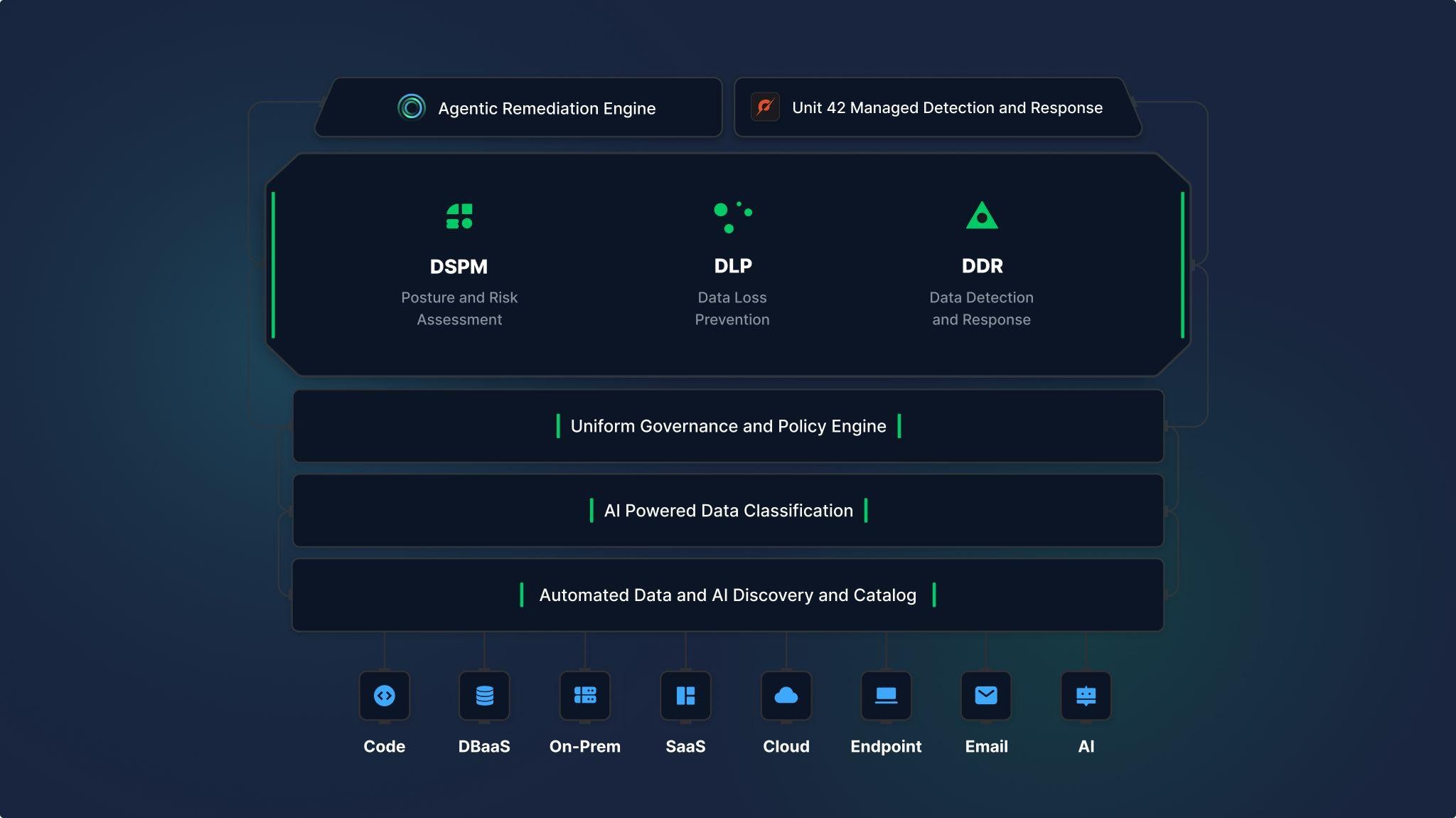Open the Uniform Governance and Policy Engine bar
The width and height of the screenshot is (1456, 818).
pos(728,426)
